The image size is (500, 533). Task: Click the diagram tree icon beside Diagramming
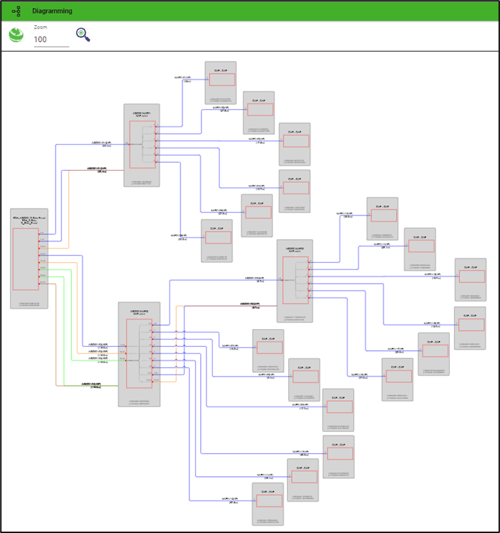point(16,11)
